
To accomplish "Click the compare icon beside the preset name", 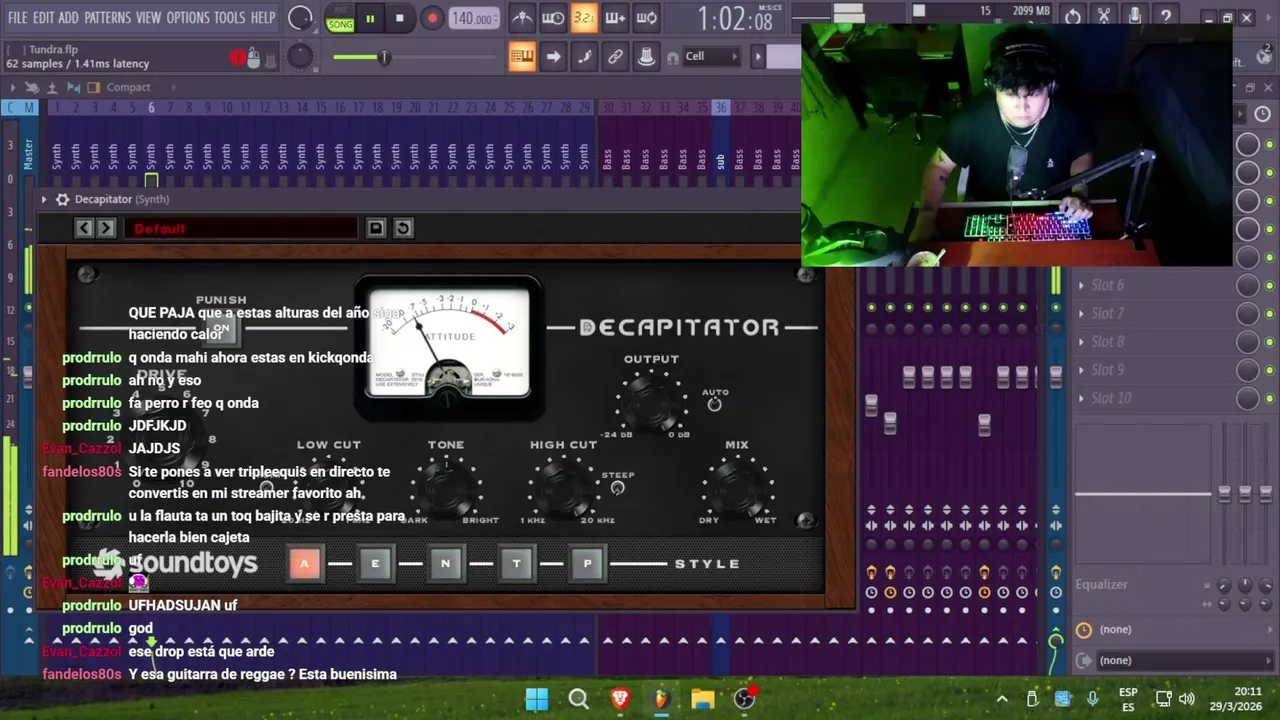I will coord(376,228).
